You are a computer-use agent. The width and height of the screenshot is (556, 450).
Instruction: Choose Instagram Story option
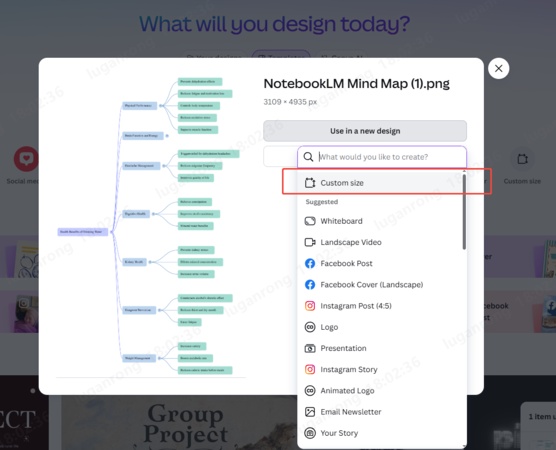click(x=379, y=370)
